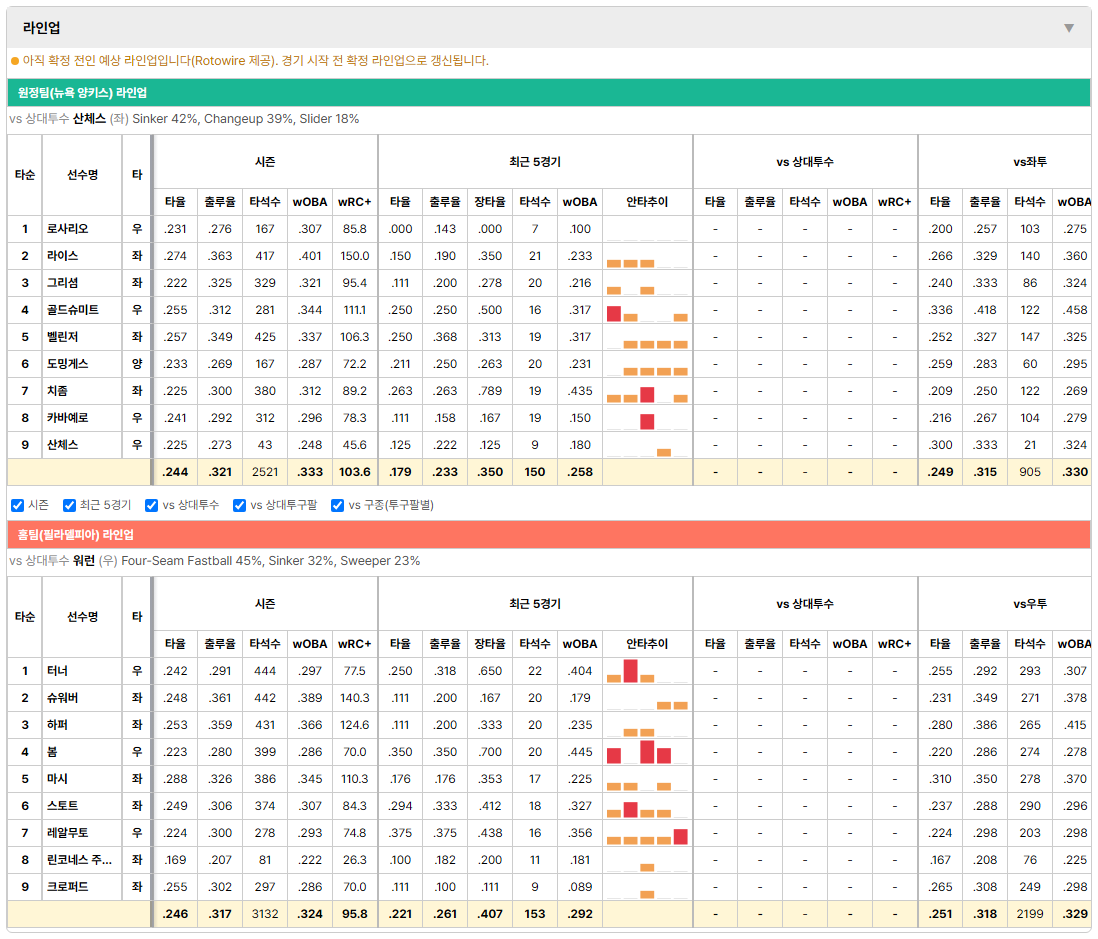Toggle vs 구종(투구팔별) checkbox
The height and width of the screenshot is (939, 1098).
[x=338, y=506]
